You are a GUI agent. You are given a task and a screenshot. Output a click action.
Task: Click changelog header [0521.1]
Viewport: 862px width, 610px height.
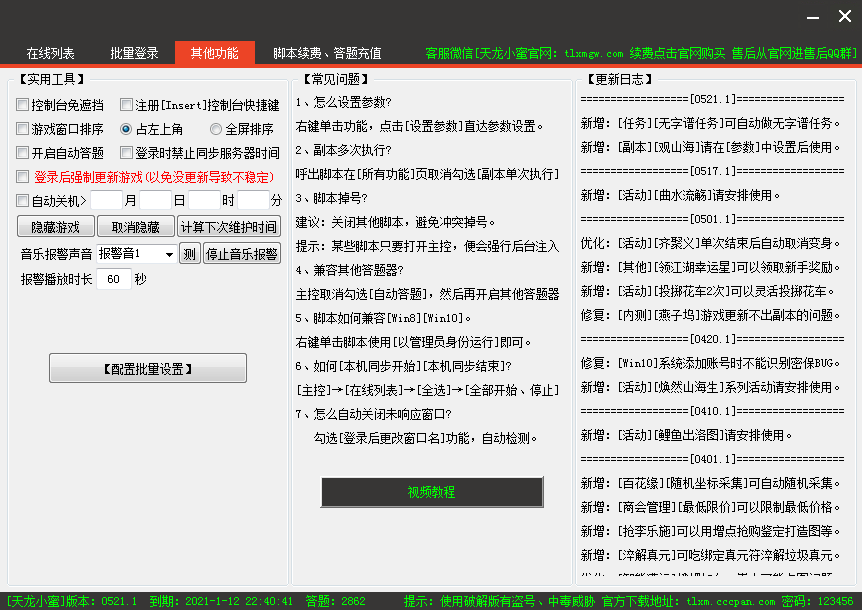click(x=712, y=99)
